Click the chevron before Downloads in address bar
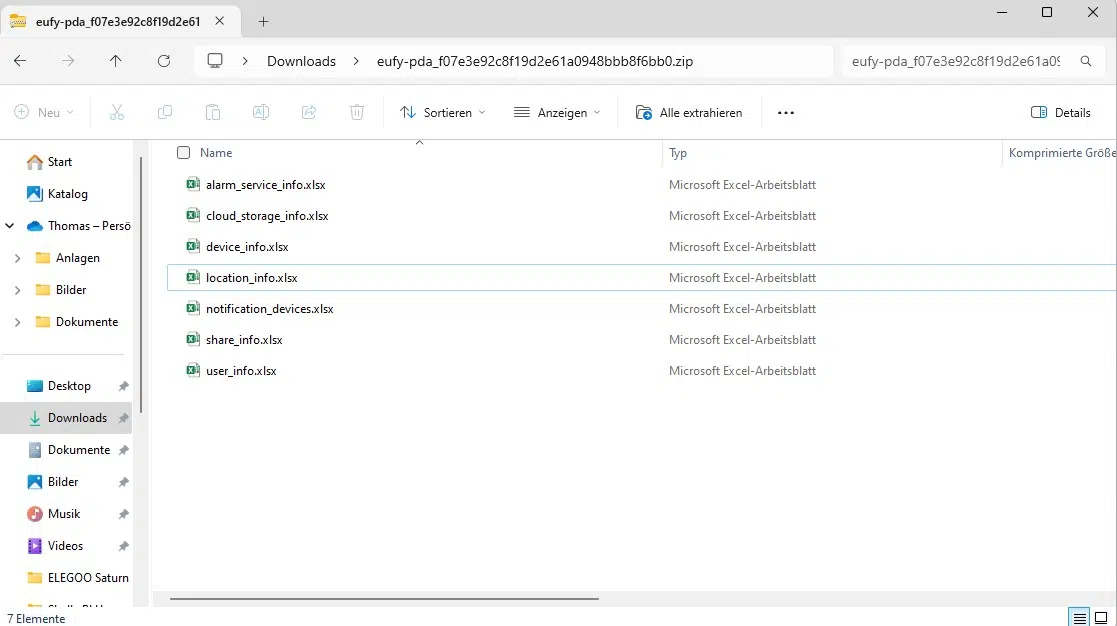 [x=245, y=61]
